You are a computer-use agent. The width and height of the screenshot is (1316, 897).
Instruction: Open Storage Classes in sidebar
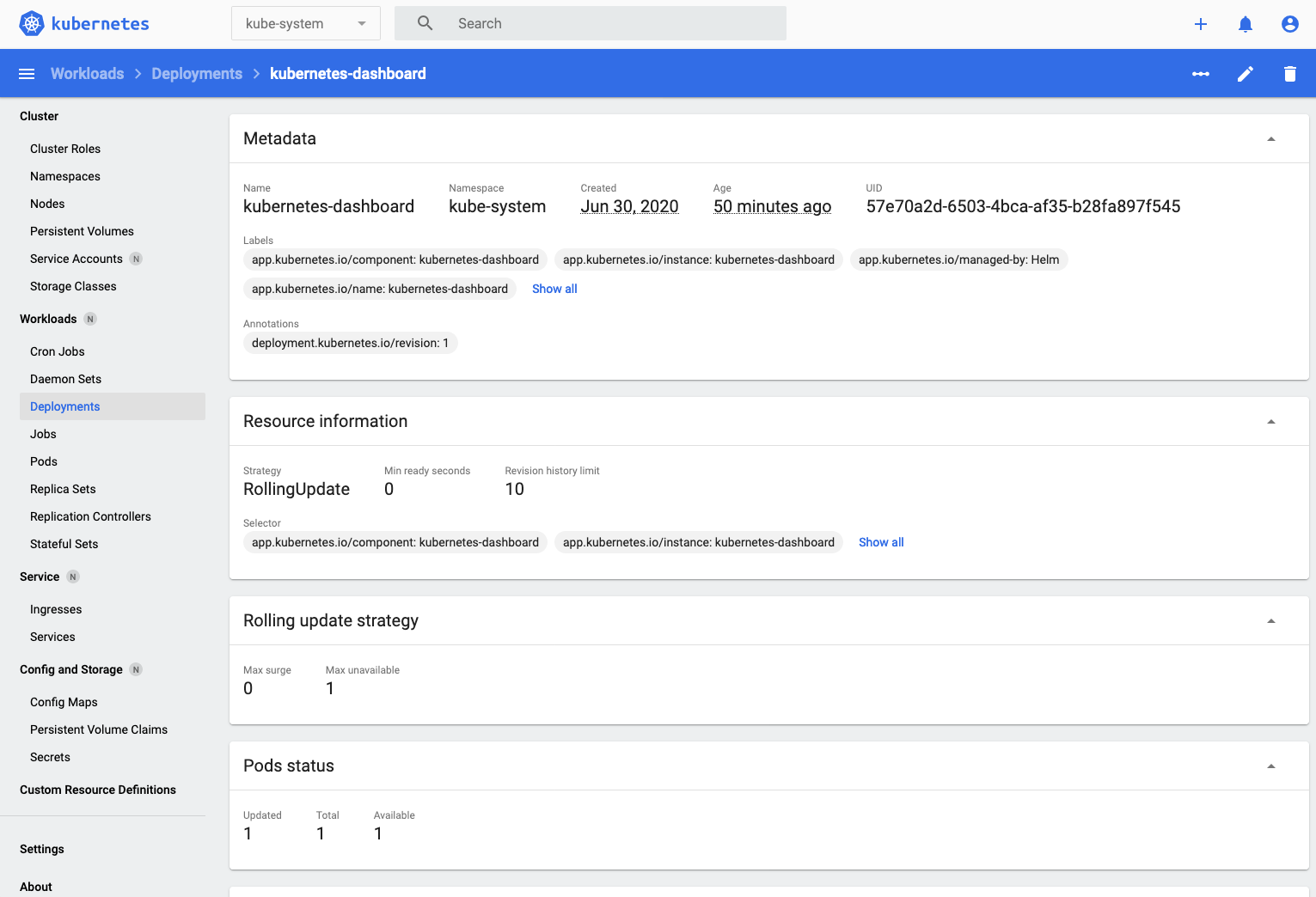[x=73, y=286]
